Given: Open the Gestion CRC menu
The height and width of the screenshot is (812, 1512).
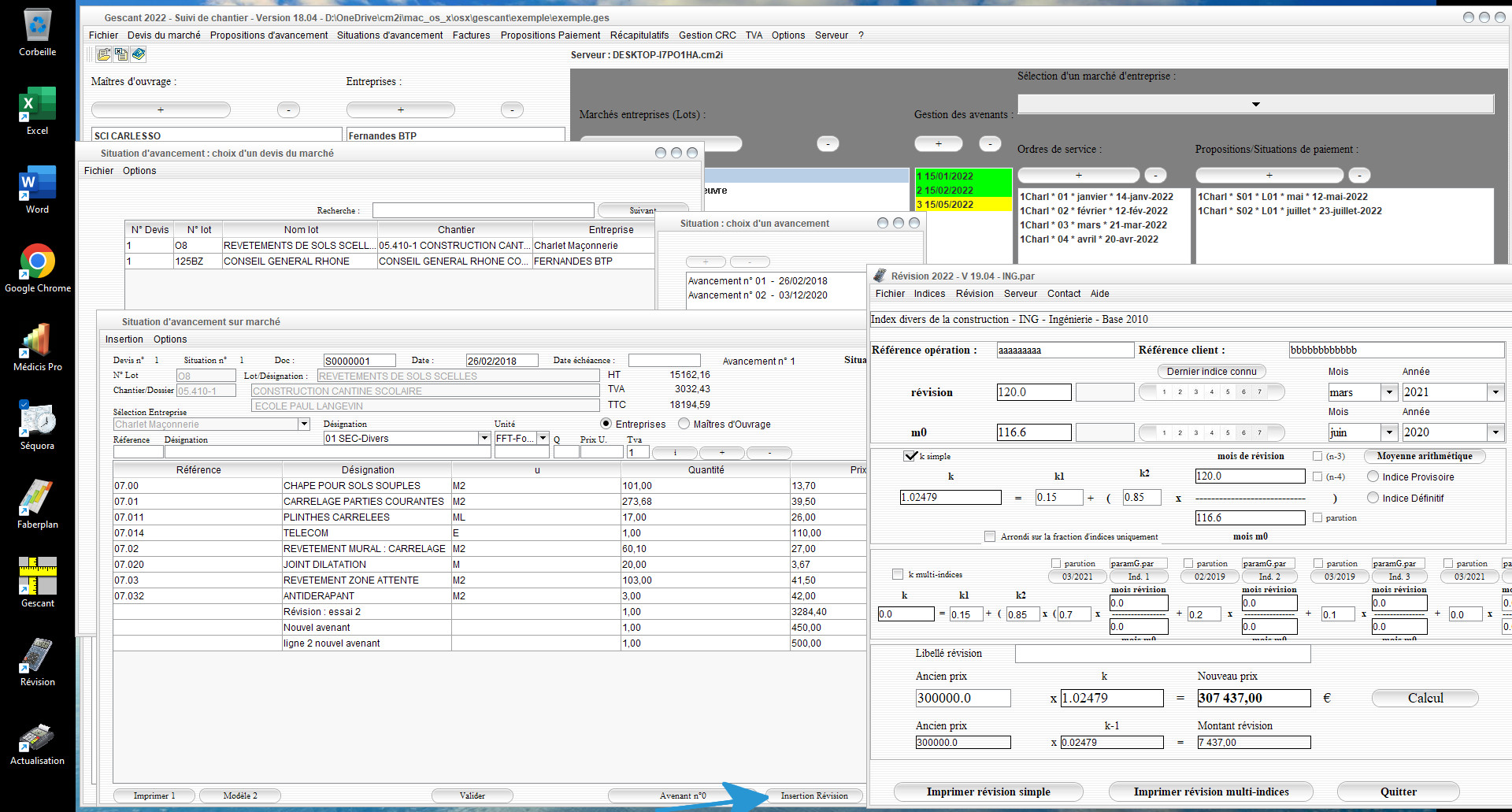Looking at the screenshot, I should [707, 35].
